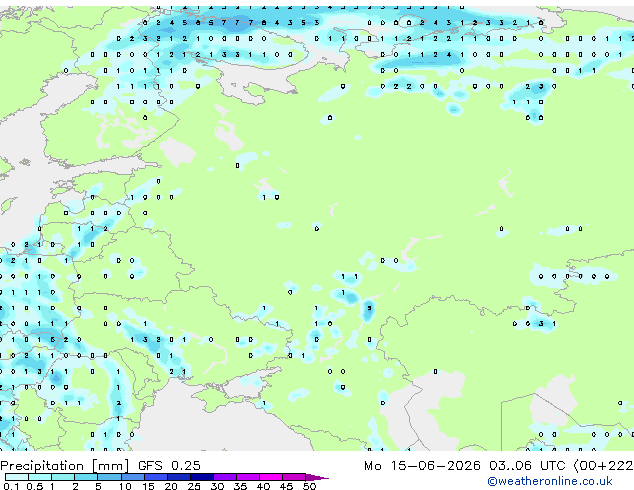Click the 'Precipitation [mm]' title text

[x=65, y=466]
